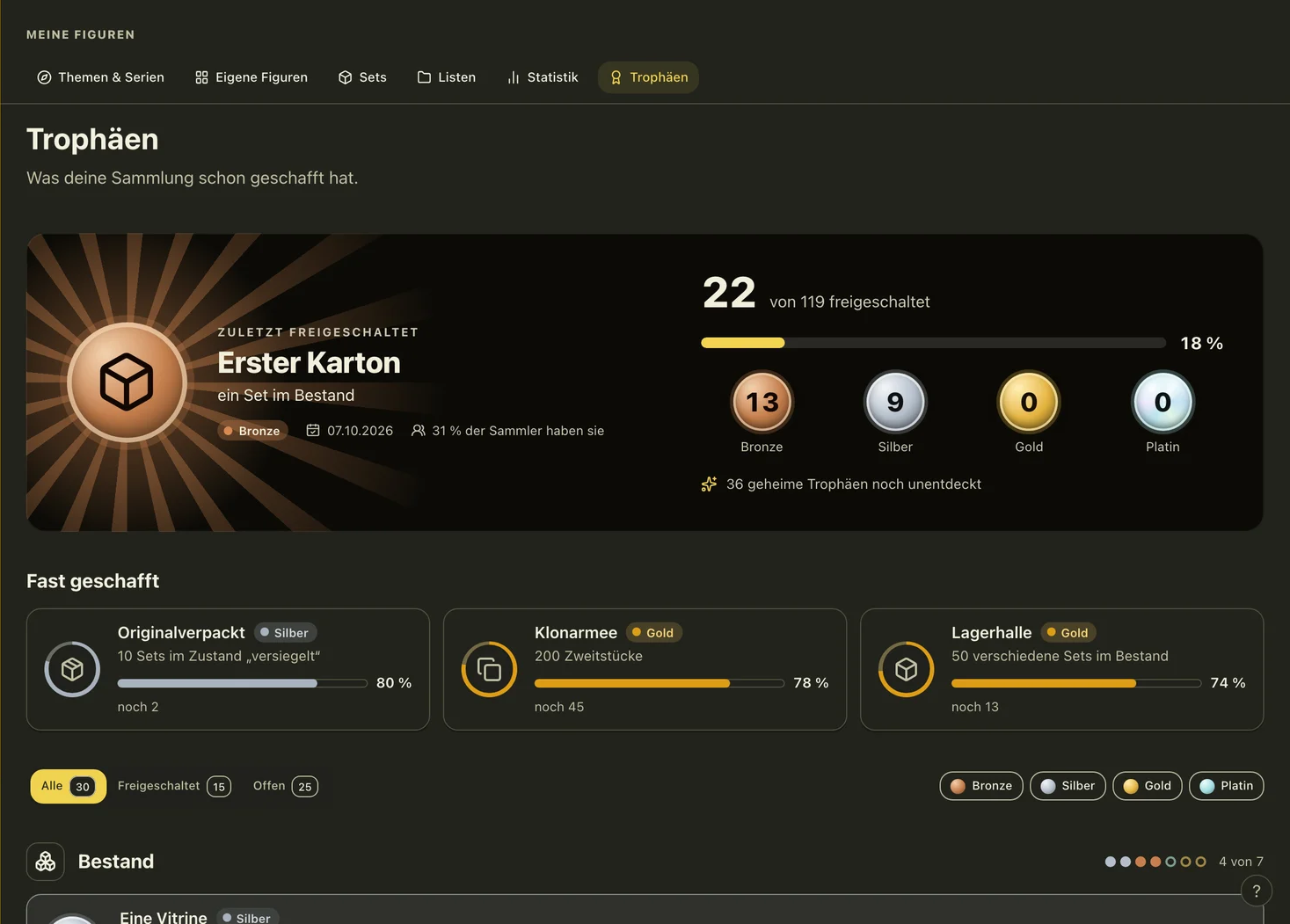Open the Originalverpackt trophy title
This screenshot has height=924, width=1290.
[x=181, y=633]
